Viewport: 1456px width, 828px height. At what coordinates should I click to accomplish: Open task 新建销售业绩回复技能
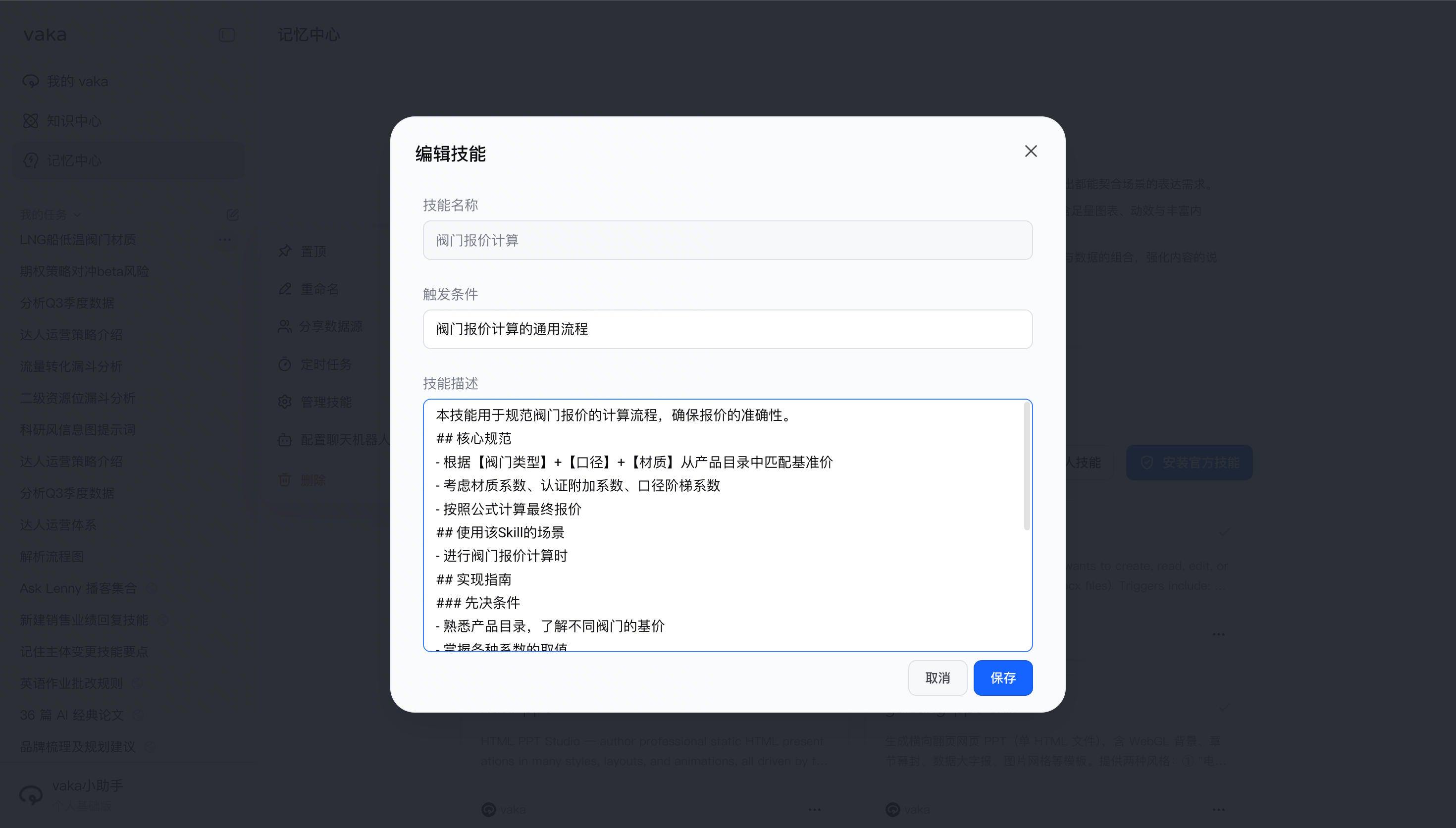tap(84, 620)
